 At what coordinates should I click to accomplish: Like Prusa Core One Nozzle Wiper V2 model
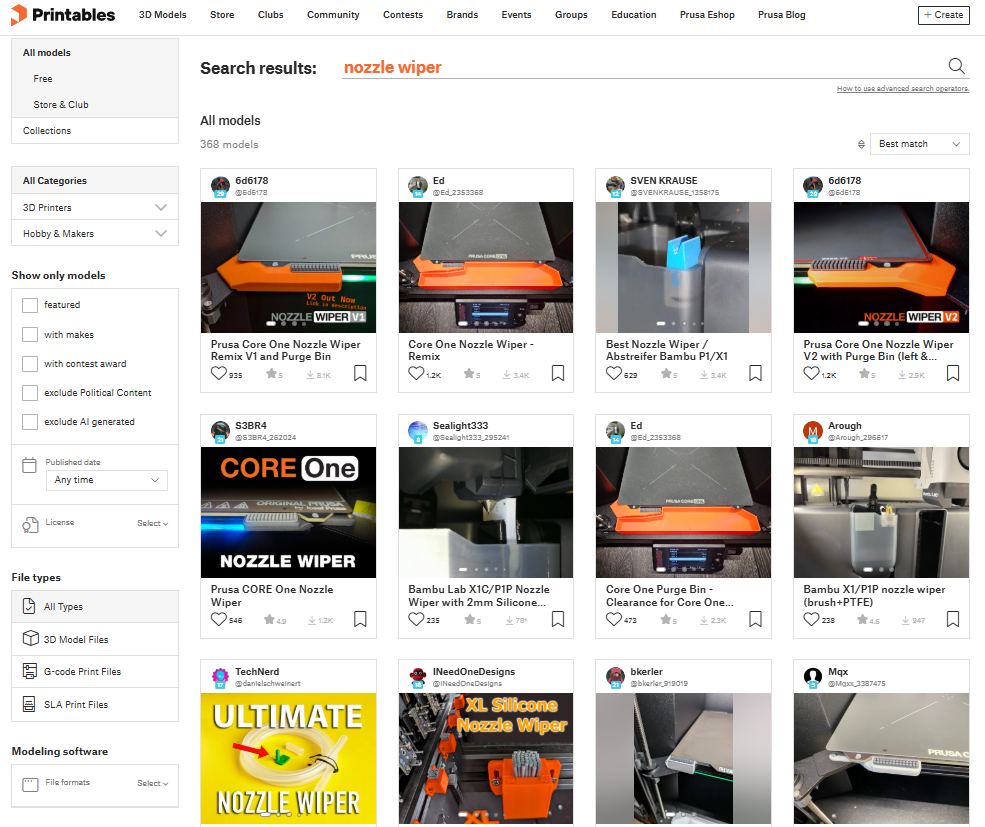(x=811, y=373)
